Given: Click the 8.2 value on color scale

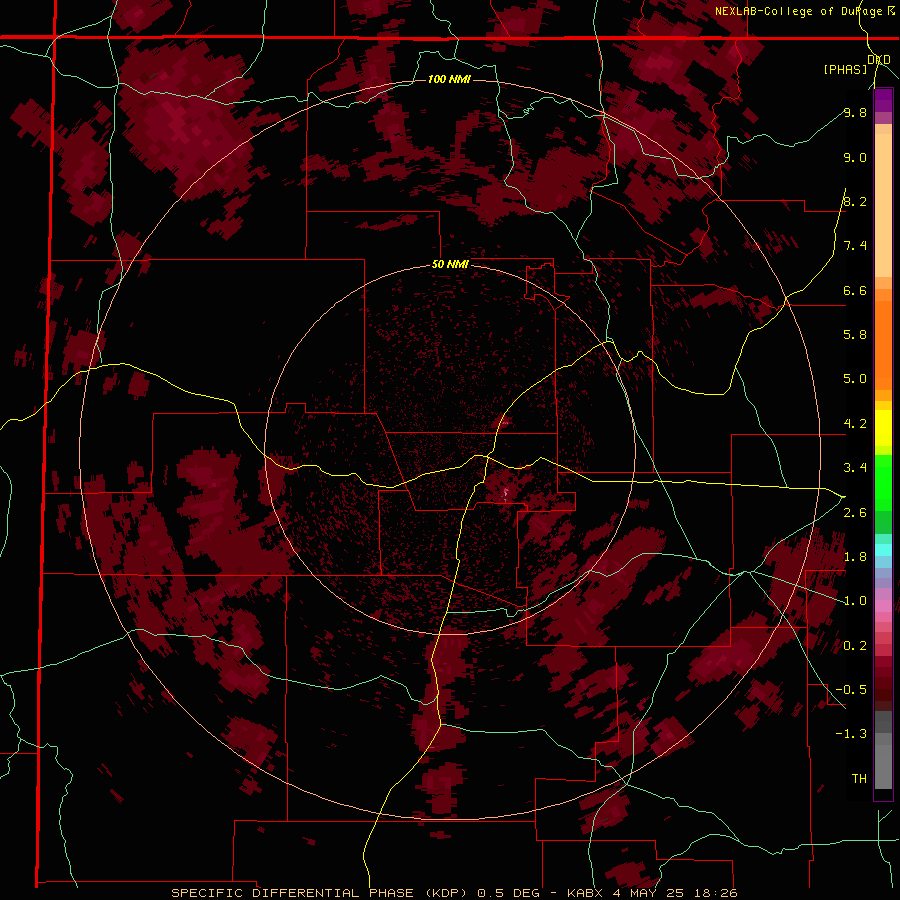Looking at the screenshot, I should coord(855,201).
